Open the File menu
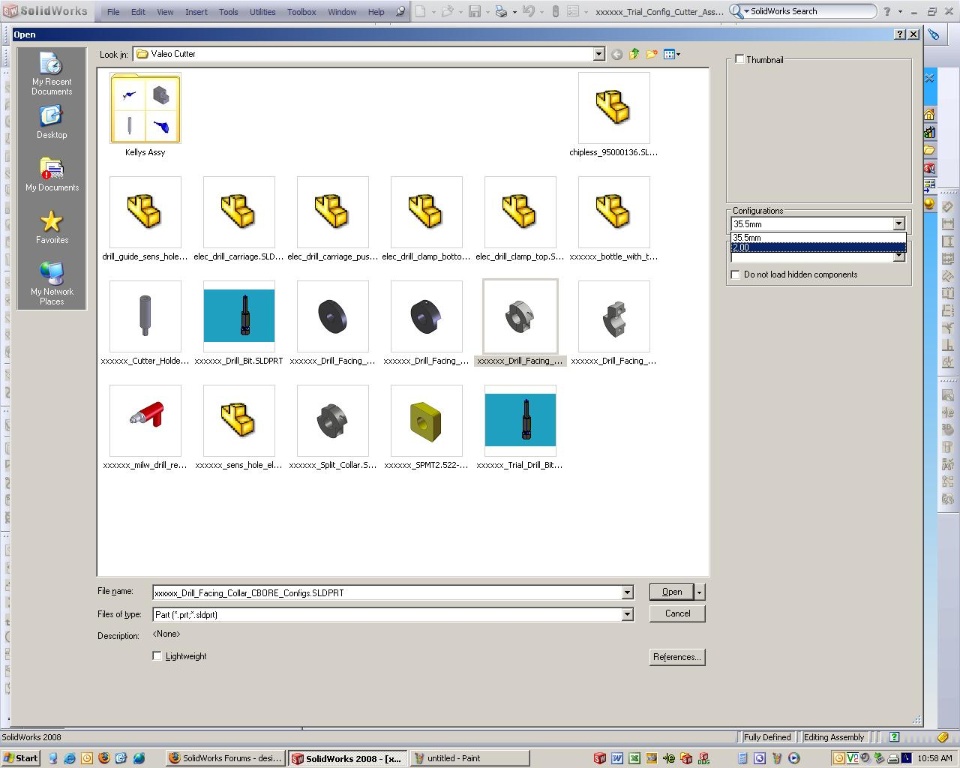 113,12
